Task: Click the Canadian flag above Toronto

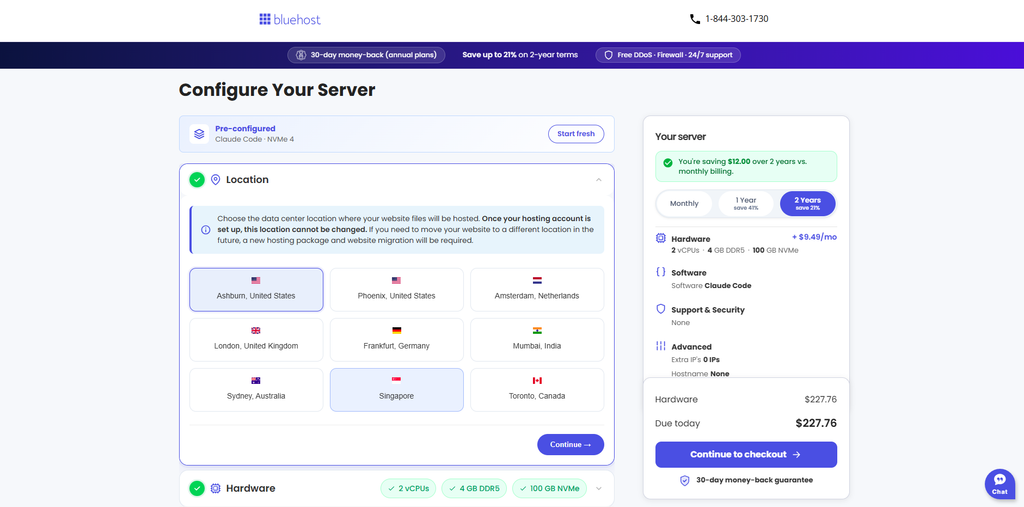Action: tap(537, 380)
